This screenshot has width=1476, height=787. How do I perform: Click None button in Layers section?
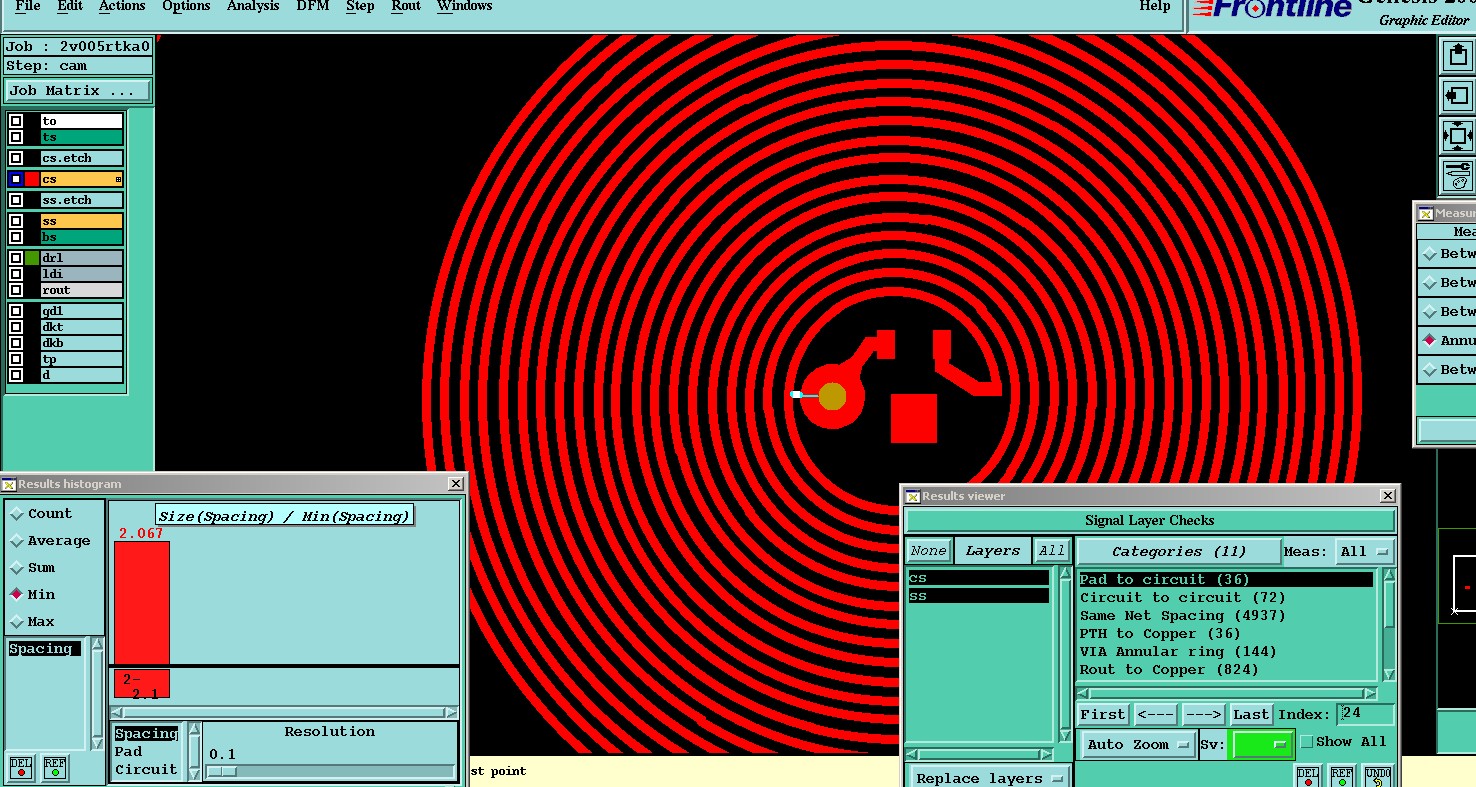[928, 551]
